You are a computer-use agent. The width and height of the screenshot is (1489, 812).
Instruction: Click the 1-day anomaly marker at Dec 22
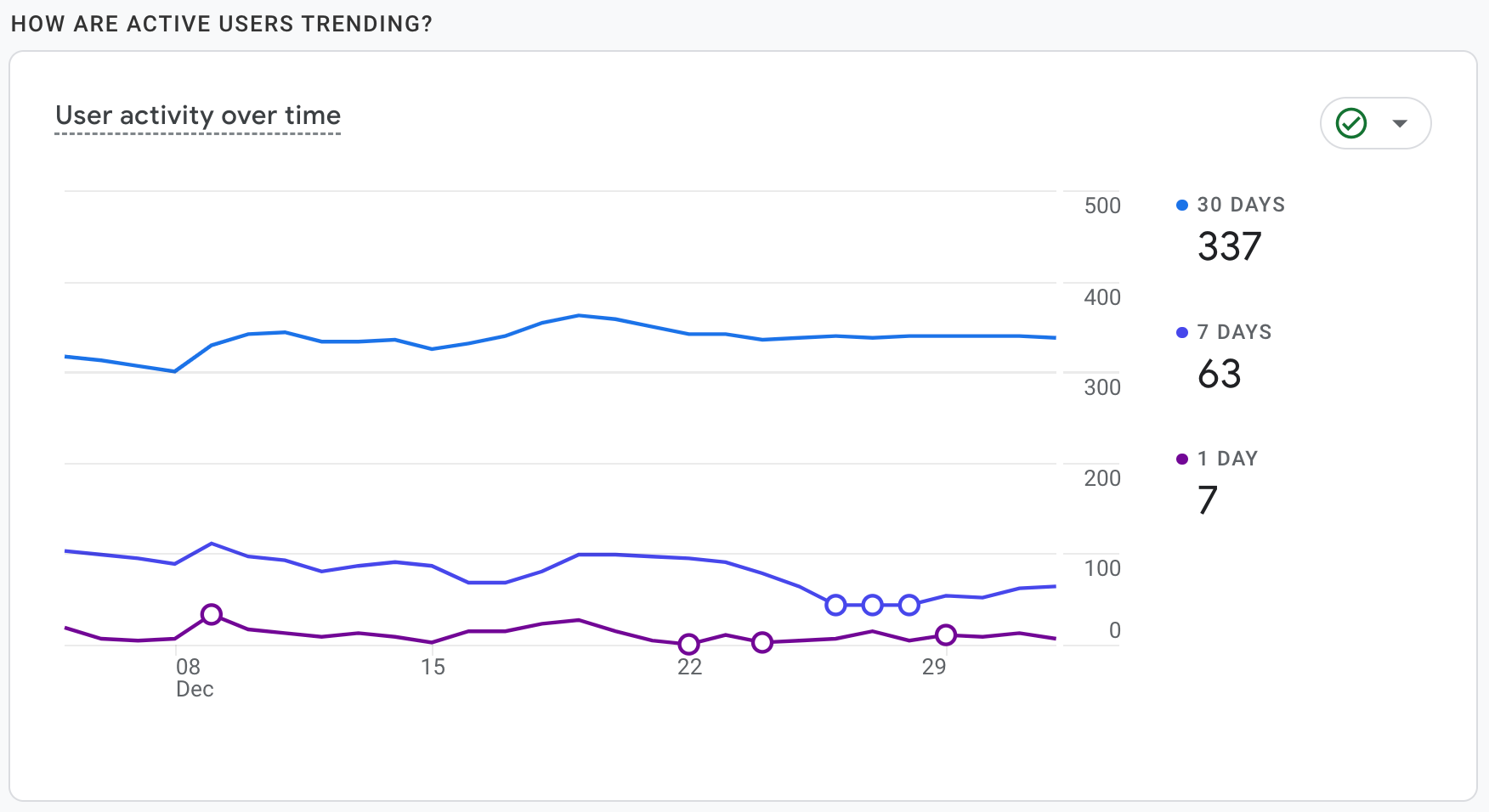coord(689,644)
